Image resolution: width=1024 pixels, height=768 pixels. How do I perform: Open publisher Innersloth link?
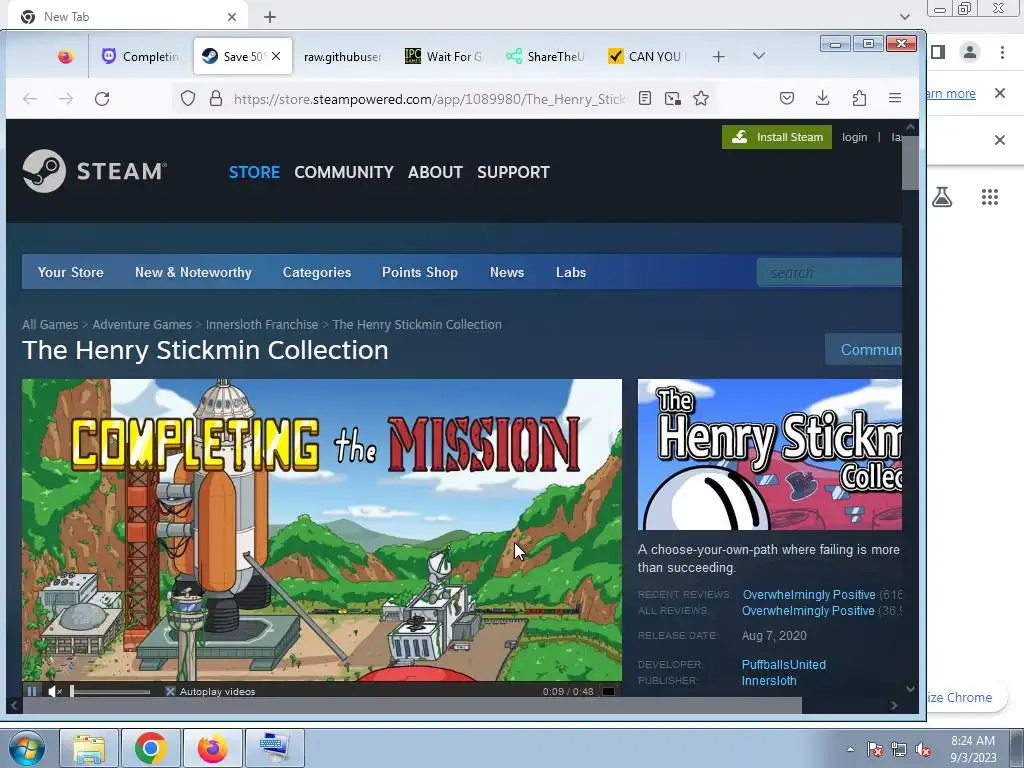(x=769, y=680)
